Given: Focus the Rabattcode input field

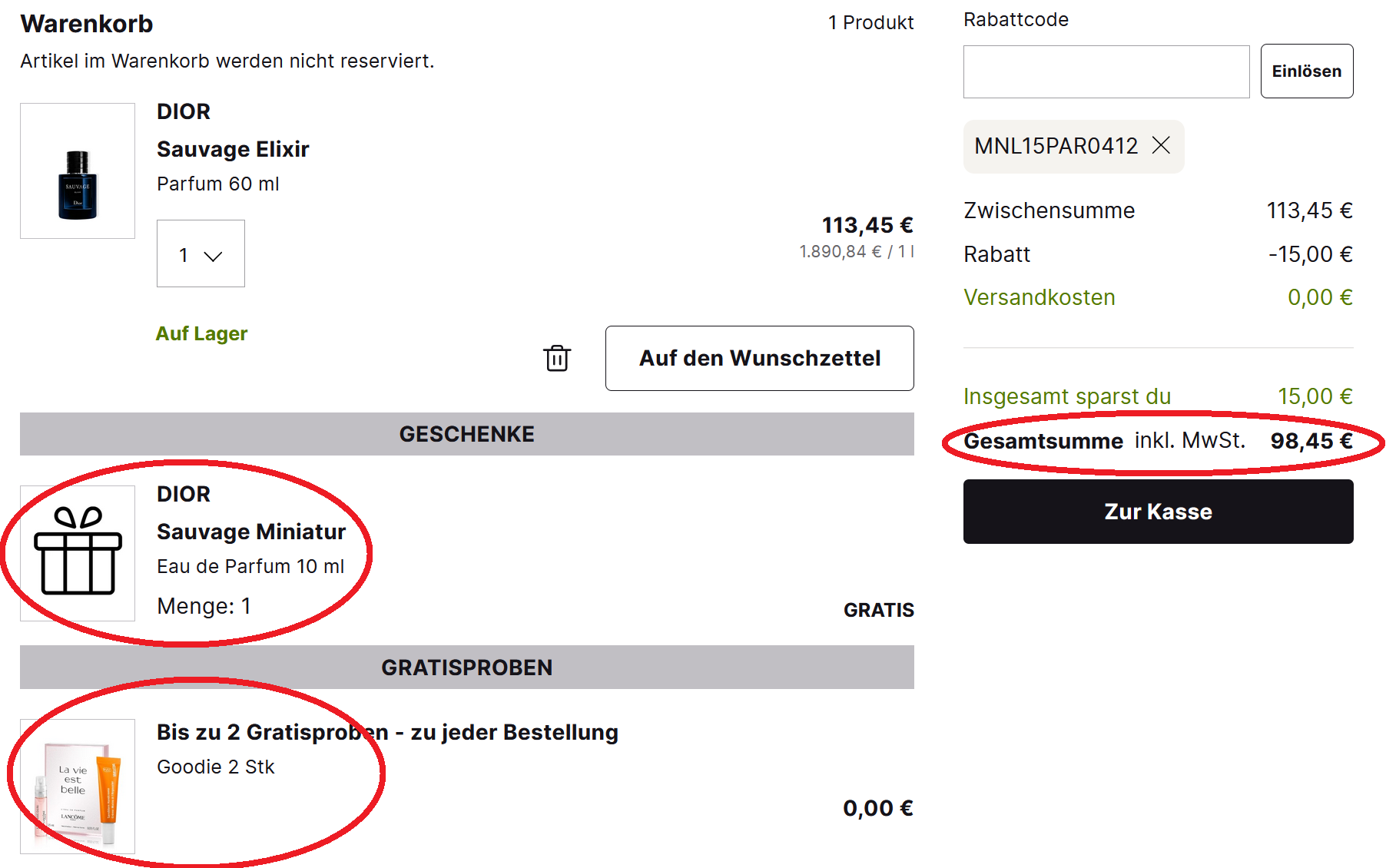Looking at the screenshot, I should [1106, 71].
